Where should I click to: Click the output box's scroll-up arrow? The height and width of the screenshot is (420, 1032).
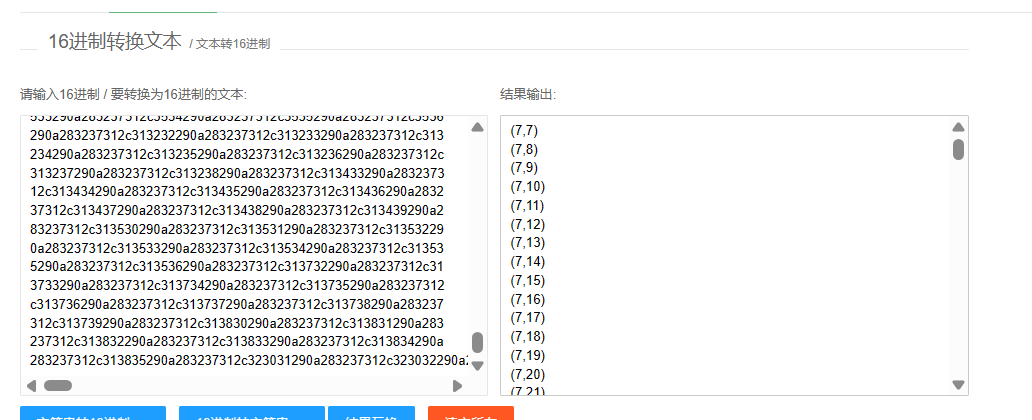(958, 127)
